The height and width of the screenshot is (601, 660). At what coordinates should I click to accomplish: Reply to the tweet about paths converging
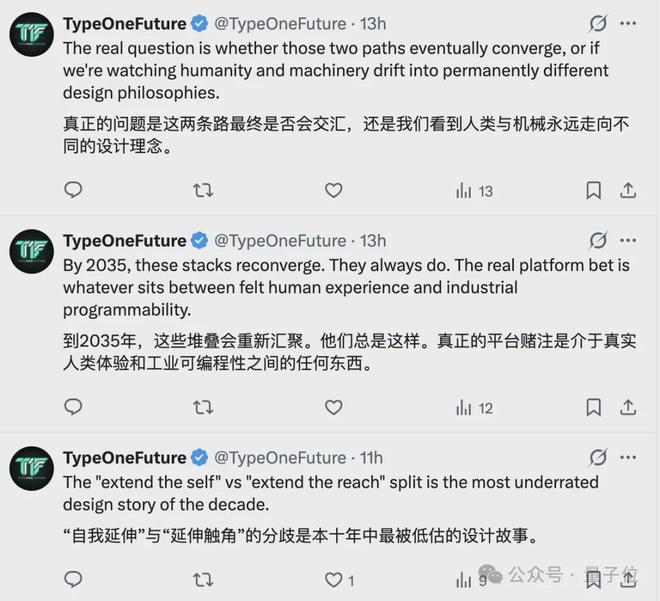72,190
